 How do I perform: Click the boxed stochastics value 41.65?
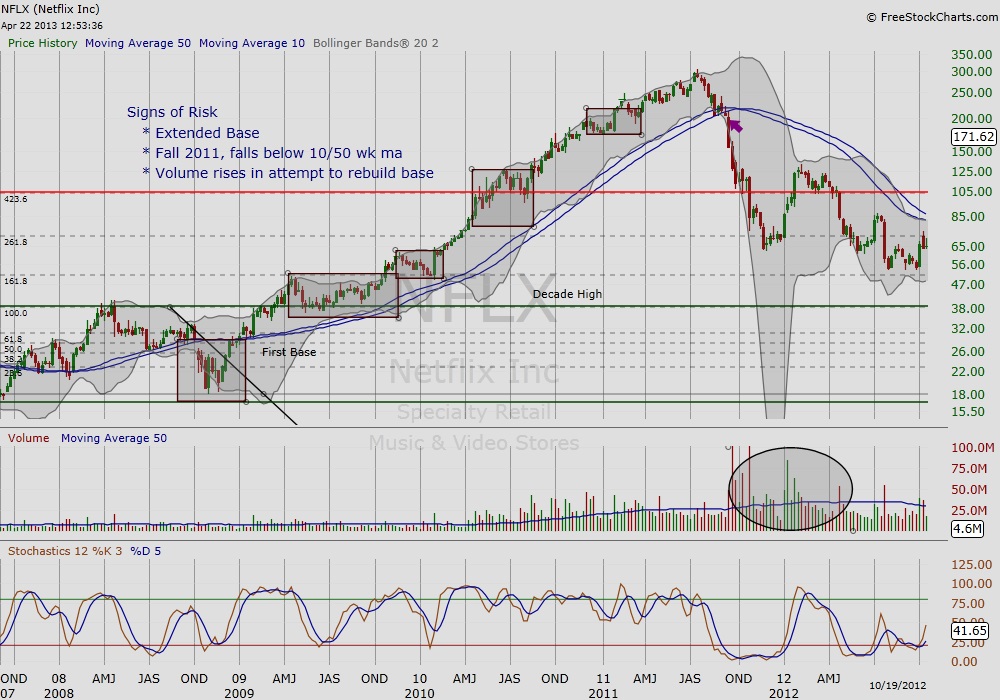(969, 631)
